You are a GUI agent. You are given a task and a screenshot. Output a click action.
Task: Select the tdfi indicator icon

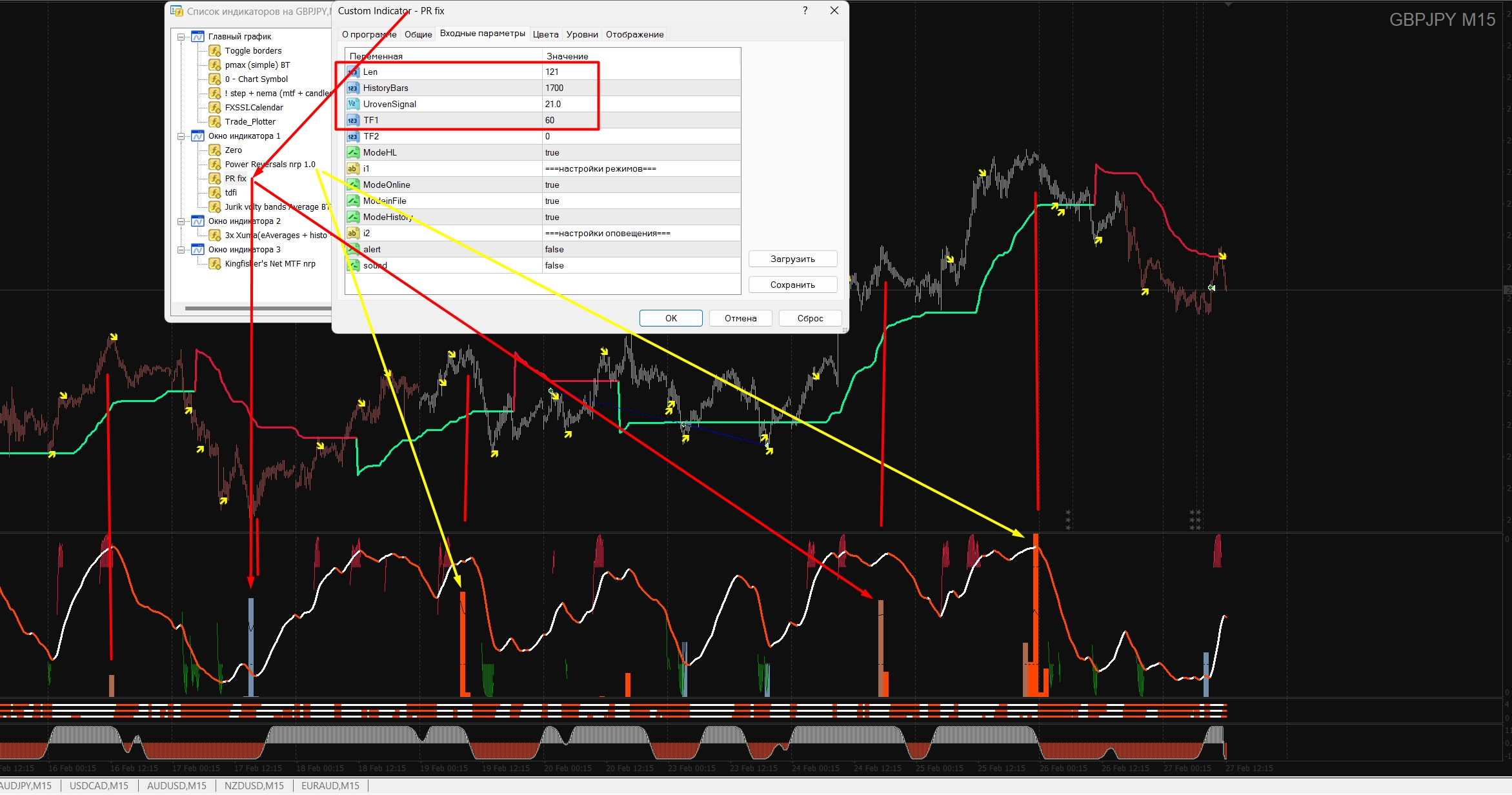(215, 193)
